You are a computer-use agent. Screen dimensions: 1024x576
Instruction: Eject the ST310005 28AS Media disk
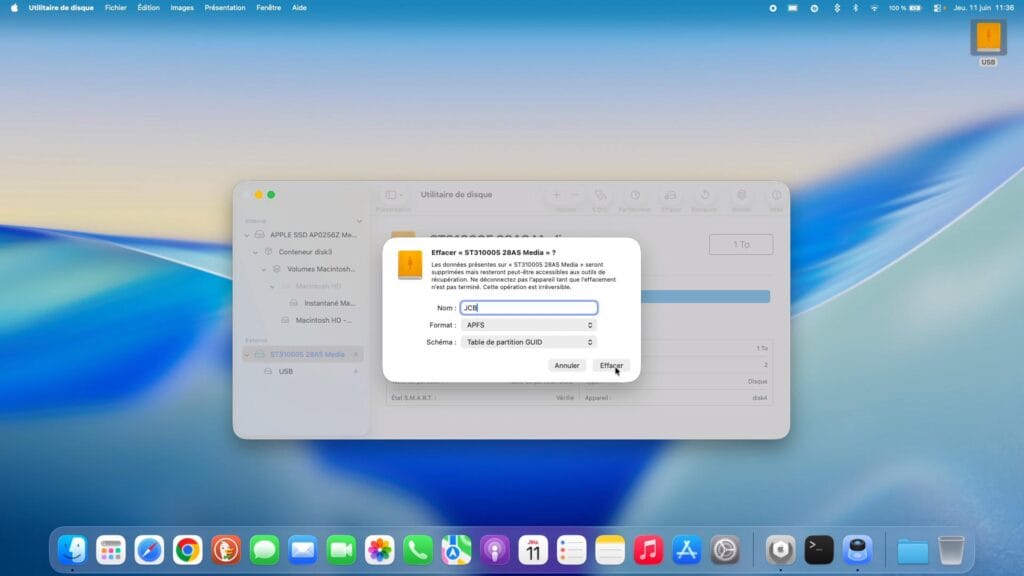pyautogui.click(x=356, y=355)
